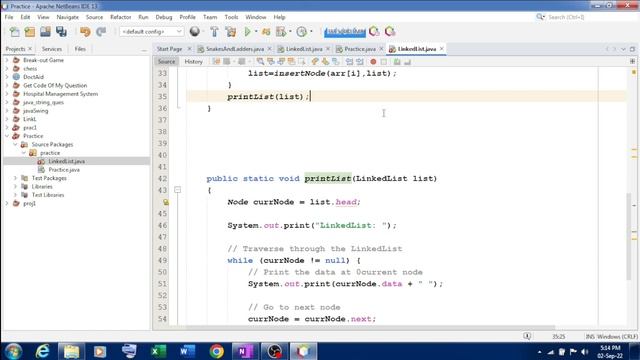
Task: Switch to the Start Page tab
Action: pos(169,49)
